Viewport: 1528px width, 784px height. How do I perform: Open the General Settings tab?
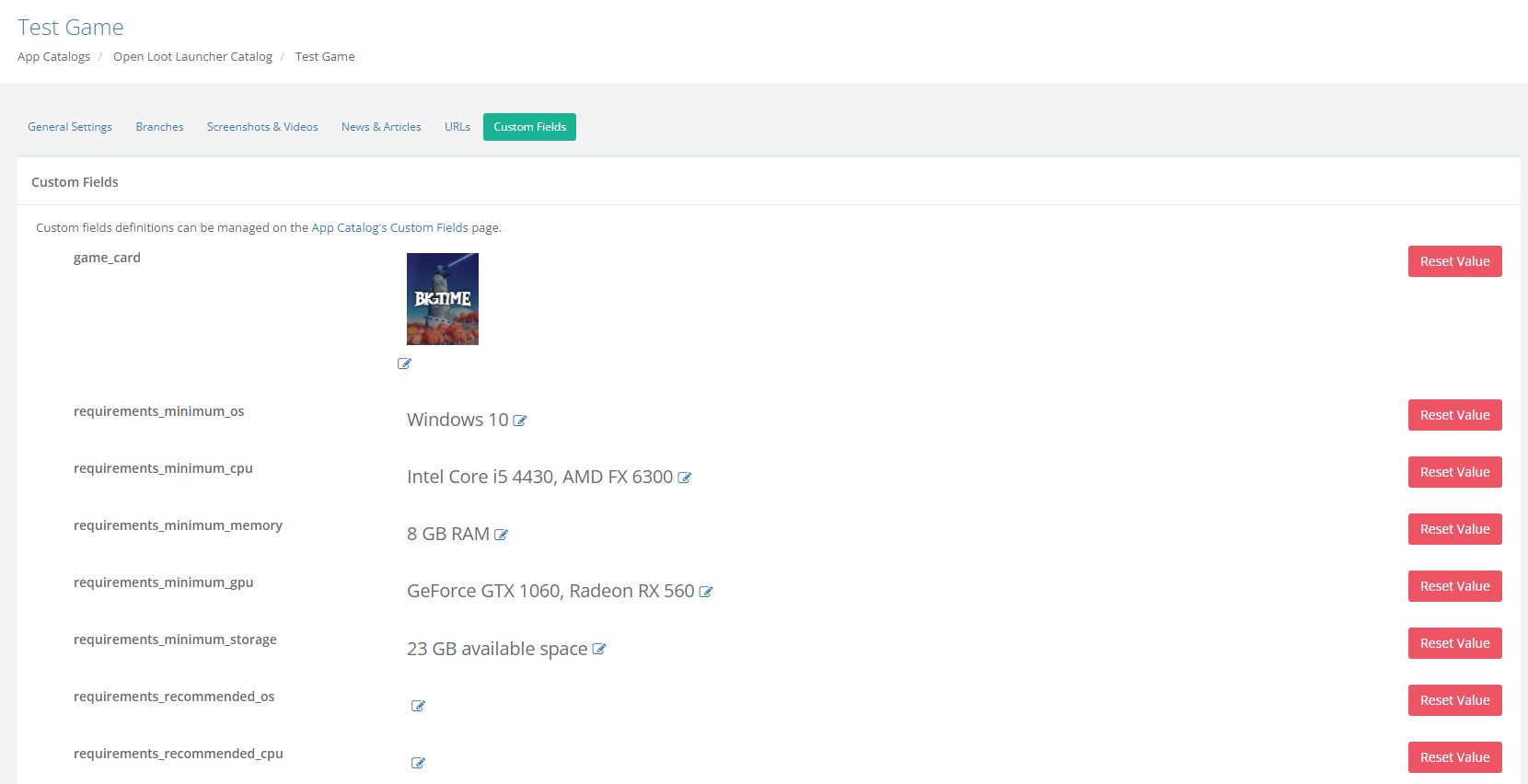(x=70, y=127)
